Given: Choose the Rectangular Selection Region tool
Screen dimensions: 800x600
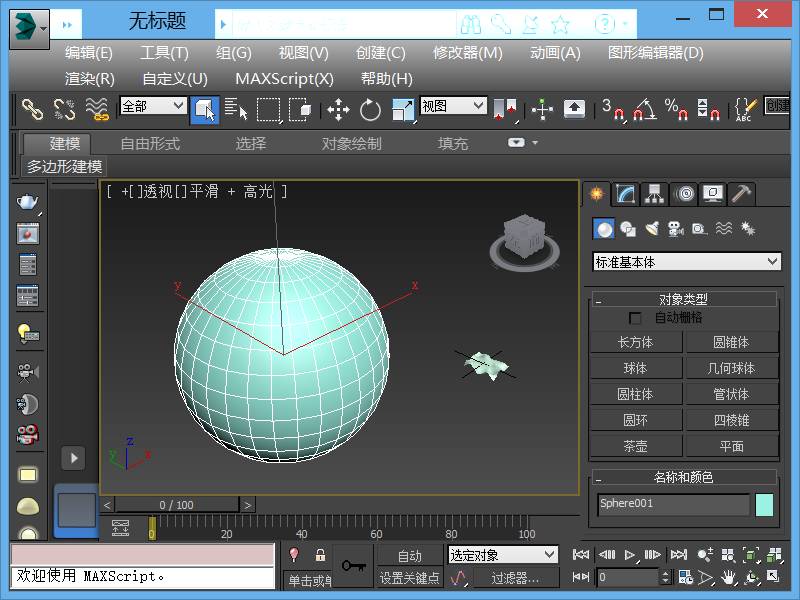Looking at the screenshot, I should 268,109.
